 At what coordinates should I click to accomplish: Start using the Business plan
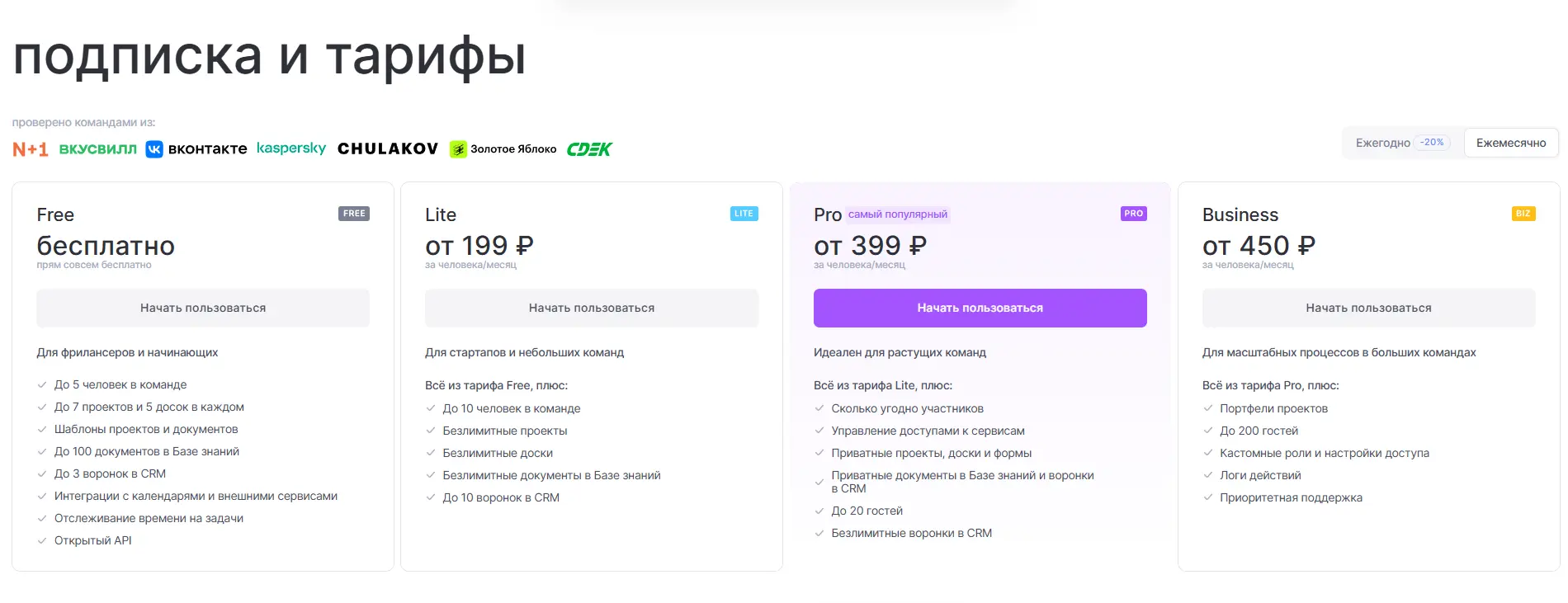[x=1368, y=308]
